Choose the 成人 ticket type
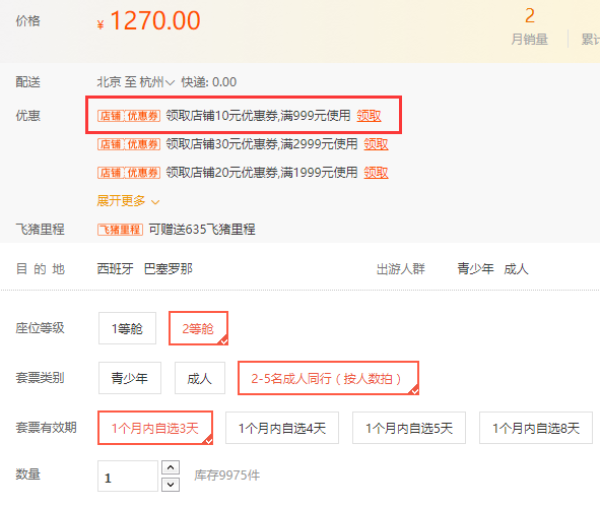 tap(200, 378)
